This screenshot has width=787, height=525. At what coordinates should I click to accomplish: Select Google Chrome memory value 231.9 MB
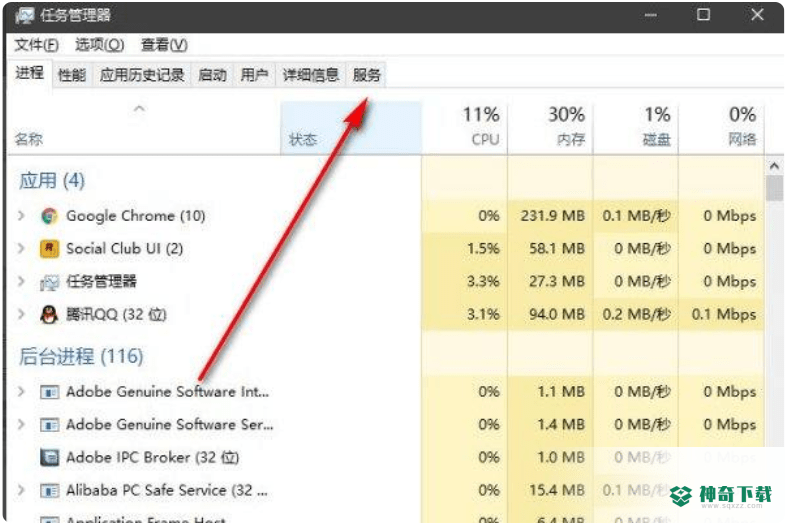click(x=553, y=216)
